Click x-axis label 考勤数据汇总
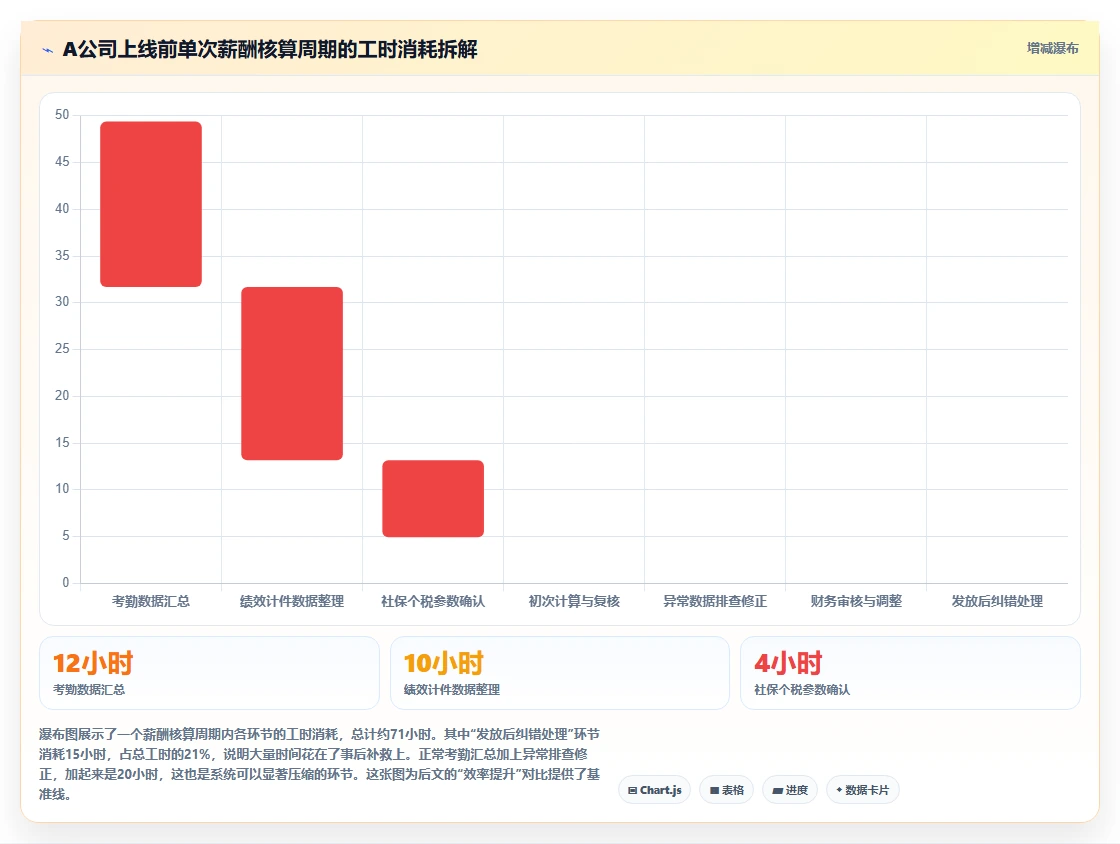Viewport: 1120px width, 844px height. (x=151, y=601)
